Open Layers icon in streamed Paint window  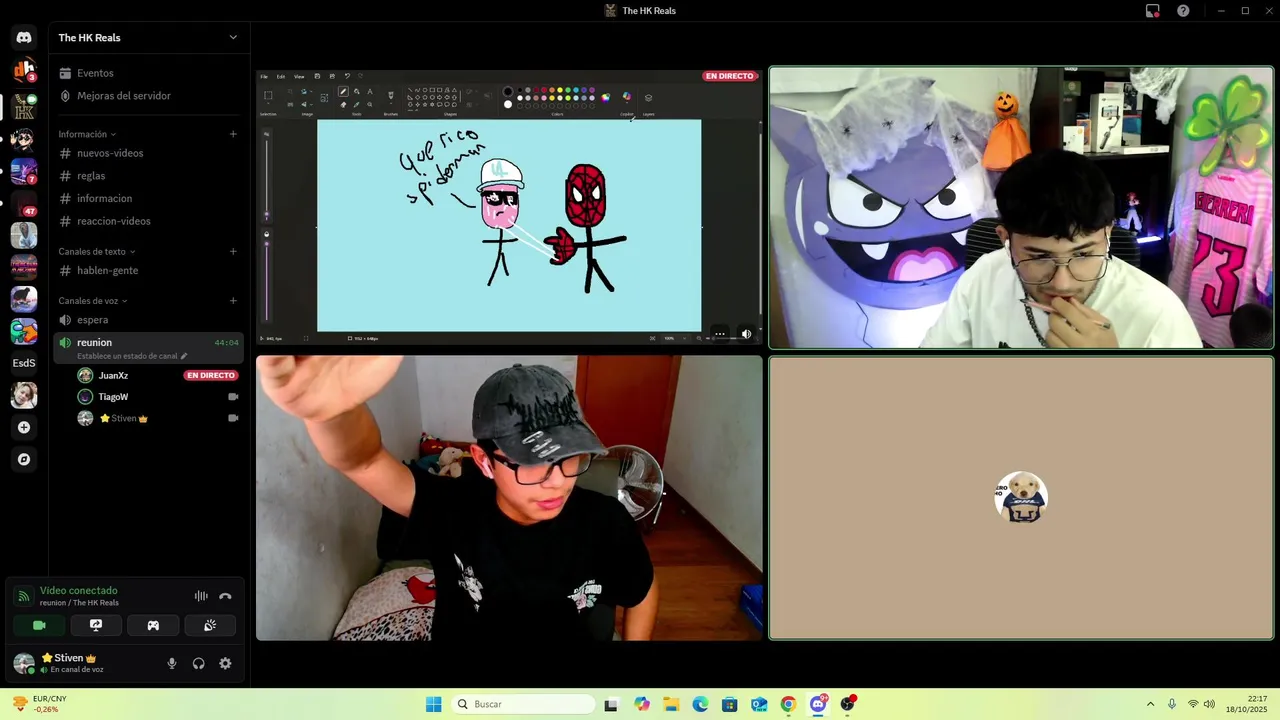pyautogui.click(x=648, y=98)
